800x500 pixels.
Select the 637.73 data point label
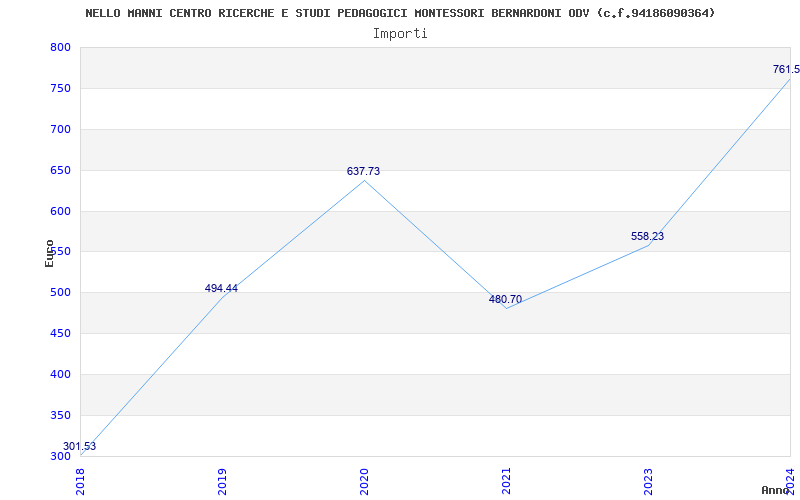click(363, 171)
